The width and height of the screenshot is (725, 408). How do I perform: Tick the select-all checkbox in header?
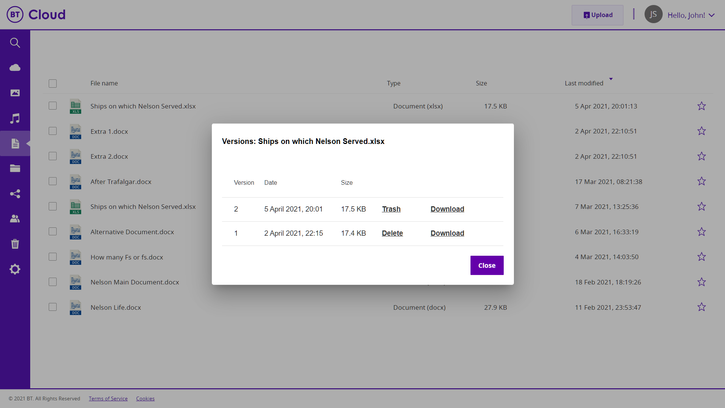click(x=53, y=84)
